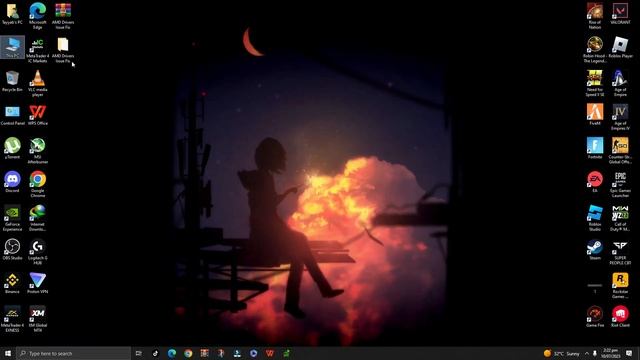Open Microsoft Edge from the taskbar
The height and width of the screenshot is (360, 640).
[x=171, y=353]
